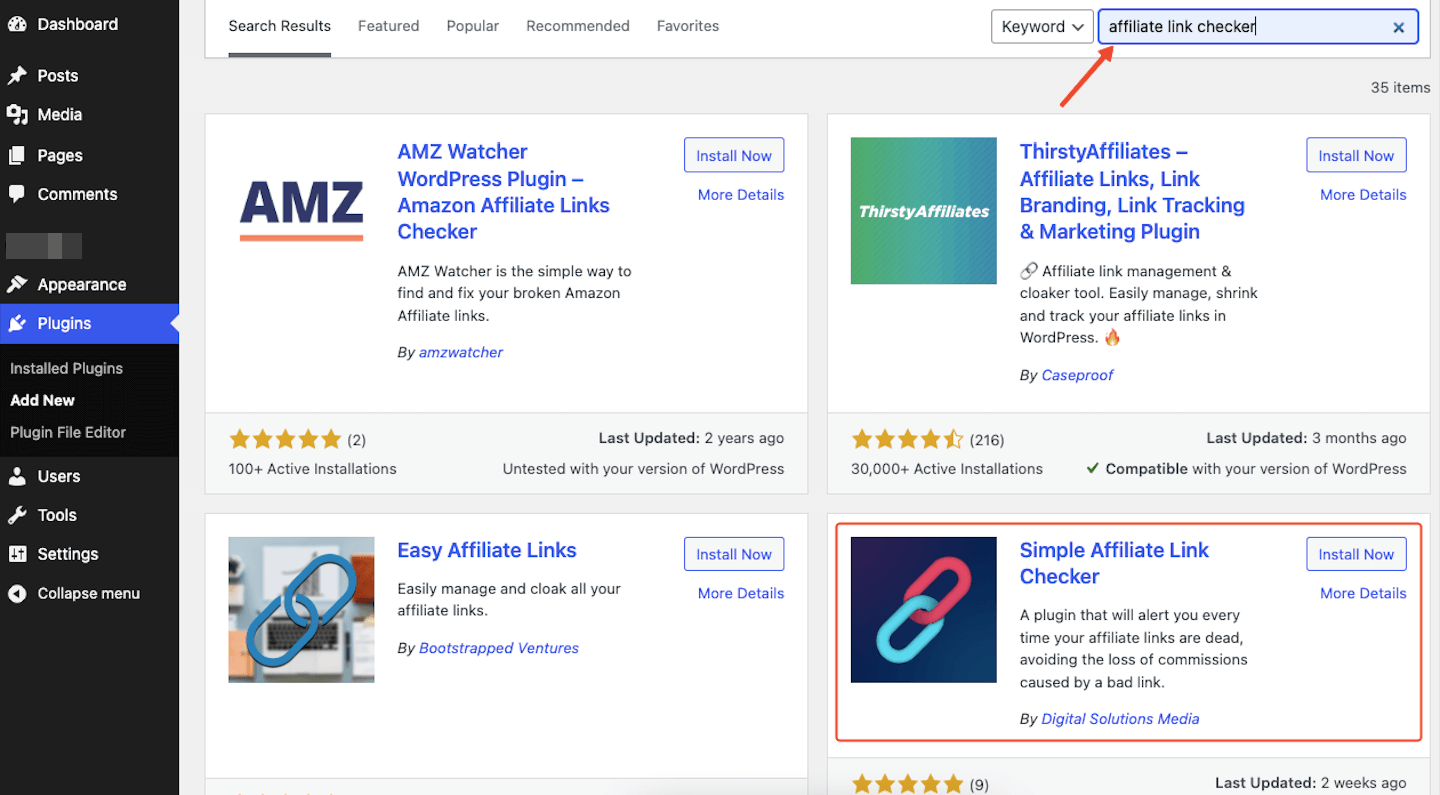Install the AMZ Watcher plugin
This screenshot has height=795, width=1440.
point(734,155)
